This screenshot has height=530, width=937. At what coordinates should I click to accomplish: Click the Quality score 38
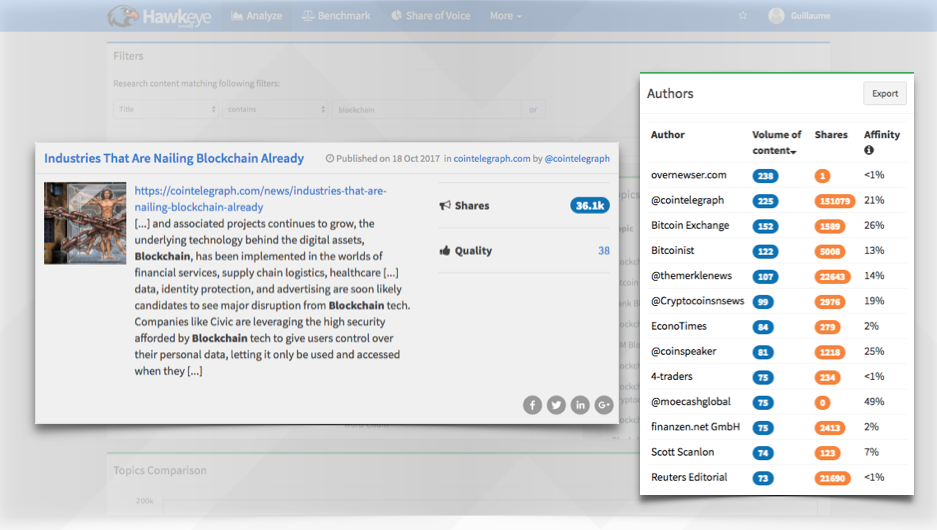tap(604, 251)
